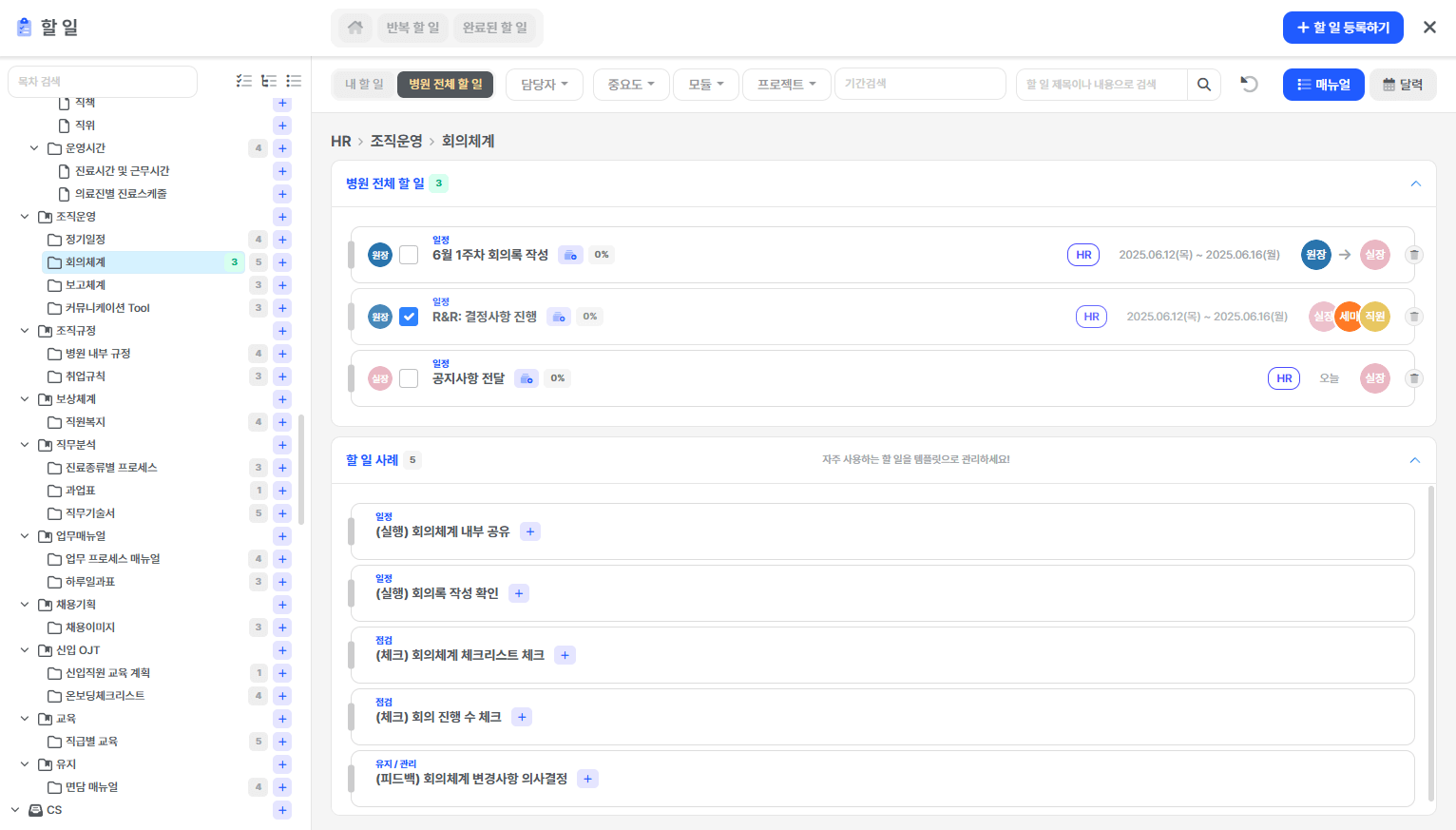Click the refresh/reset filters icon
The width and height of the screenshot is (1456, 830).
[1249, 84]
